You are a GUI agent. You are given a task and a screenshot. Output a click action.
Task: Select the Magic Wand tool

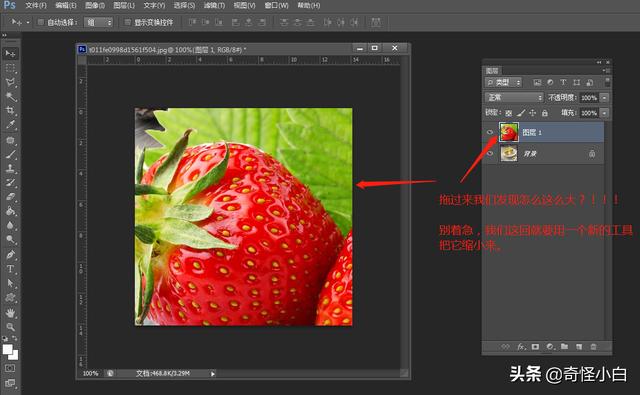click(x=10, y=96)
